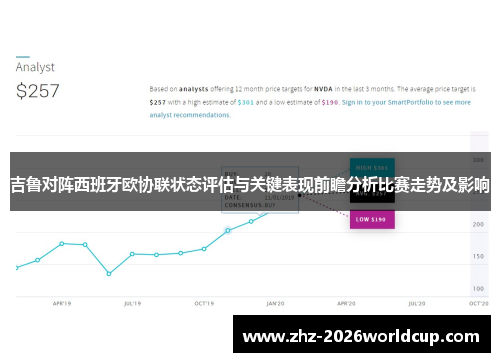Click the "OCT'20" x-axis label
The width and height of the screenshot is (500, 362).
coord(479,304)
